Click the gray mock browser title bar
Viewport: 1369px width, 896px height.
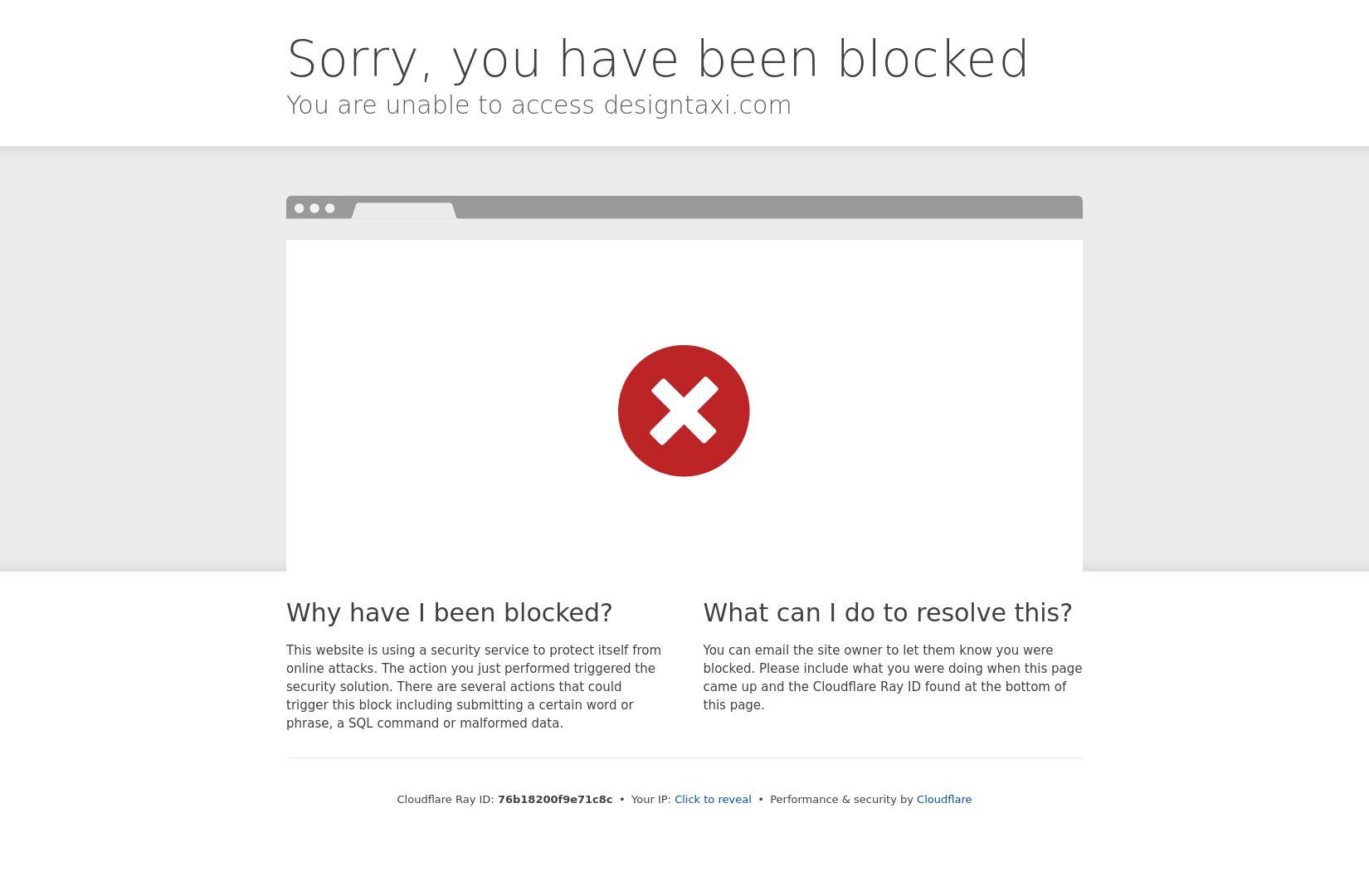click(684, 207)
